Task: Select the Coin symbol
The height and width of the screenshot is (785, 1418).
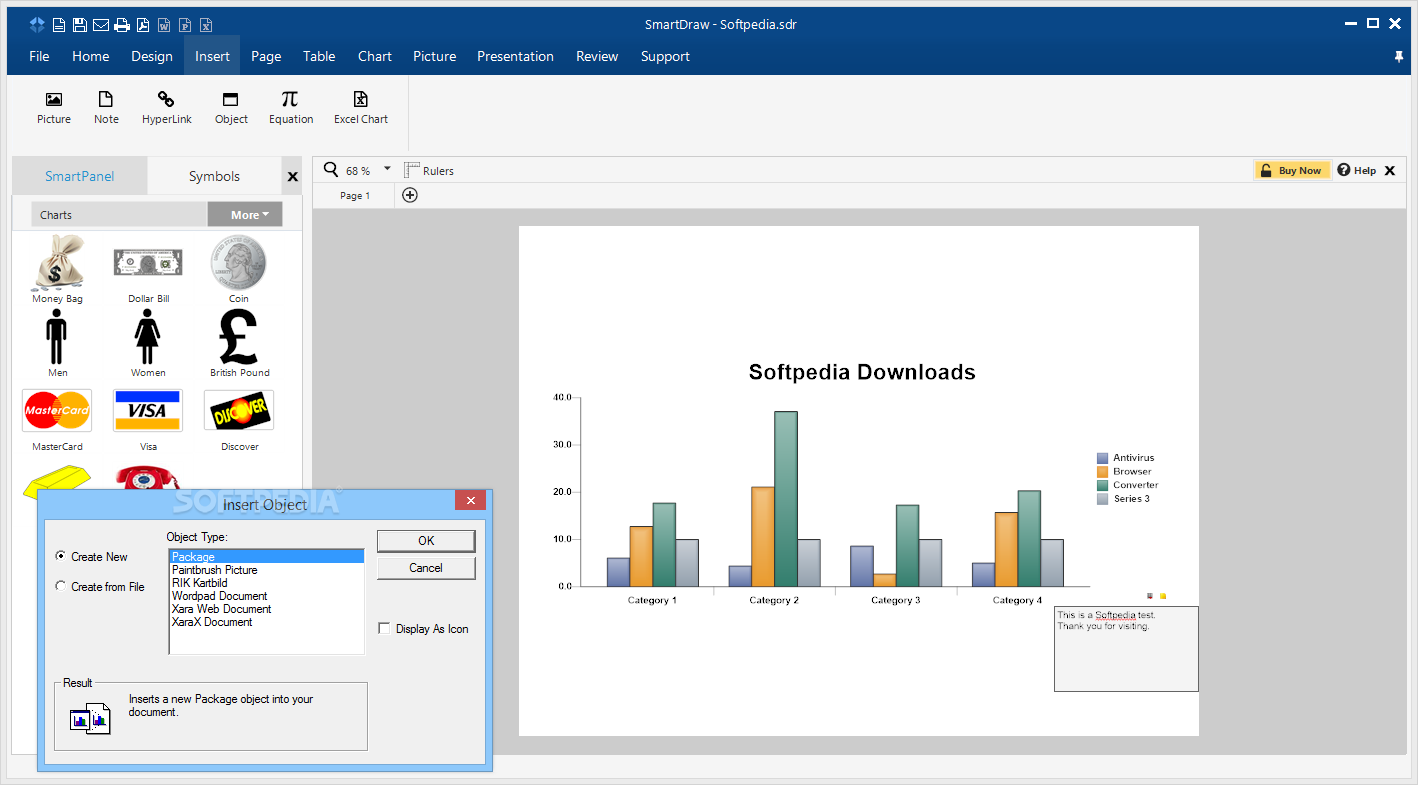Action: pos(239,268)
